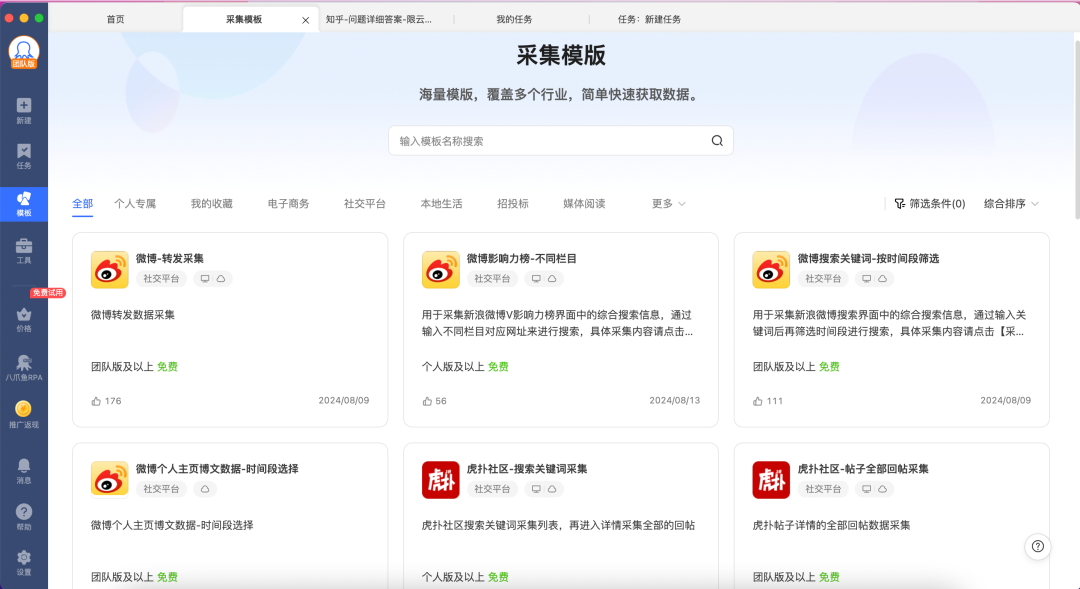Open 设置 gear in sidebar
The image size is (1080, 589).
point(23,562)
